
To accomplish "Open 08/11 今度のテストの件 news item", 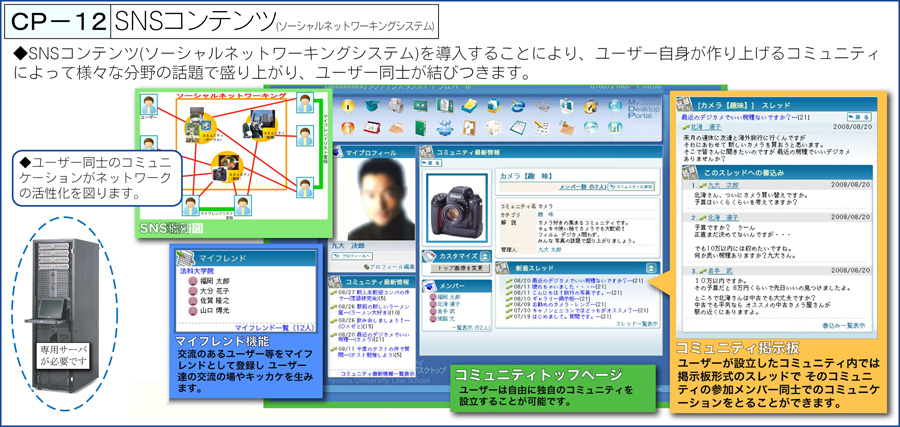I will tap(374, 351).
